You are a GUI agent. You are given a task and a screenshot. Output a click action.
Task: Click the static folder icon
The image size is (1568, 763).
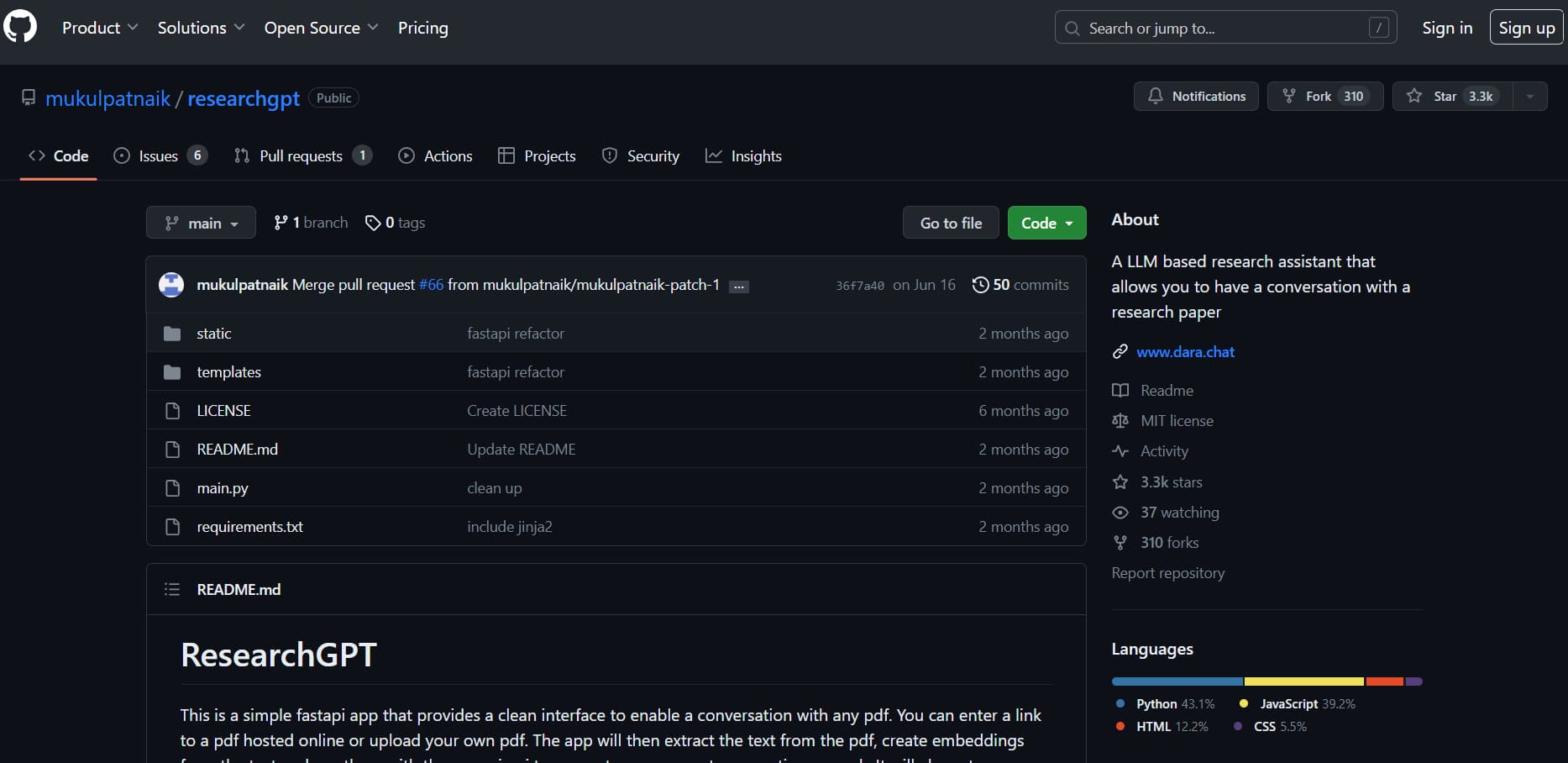click(172, 334)
